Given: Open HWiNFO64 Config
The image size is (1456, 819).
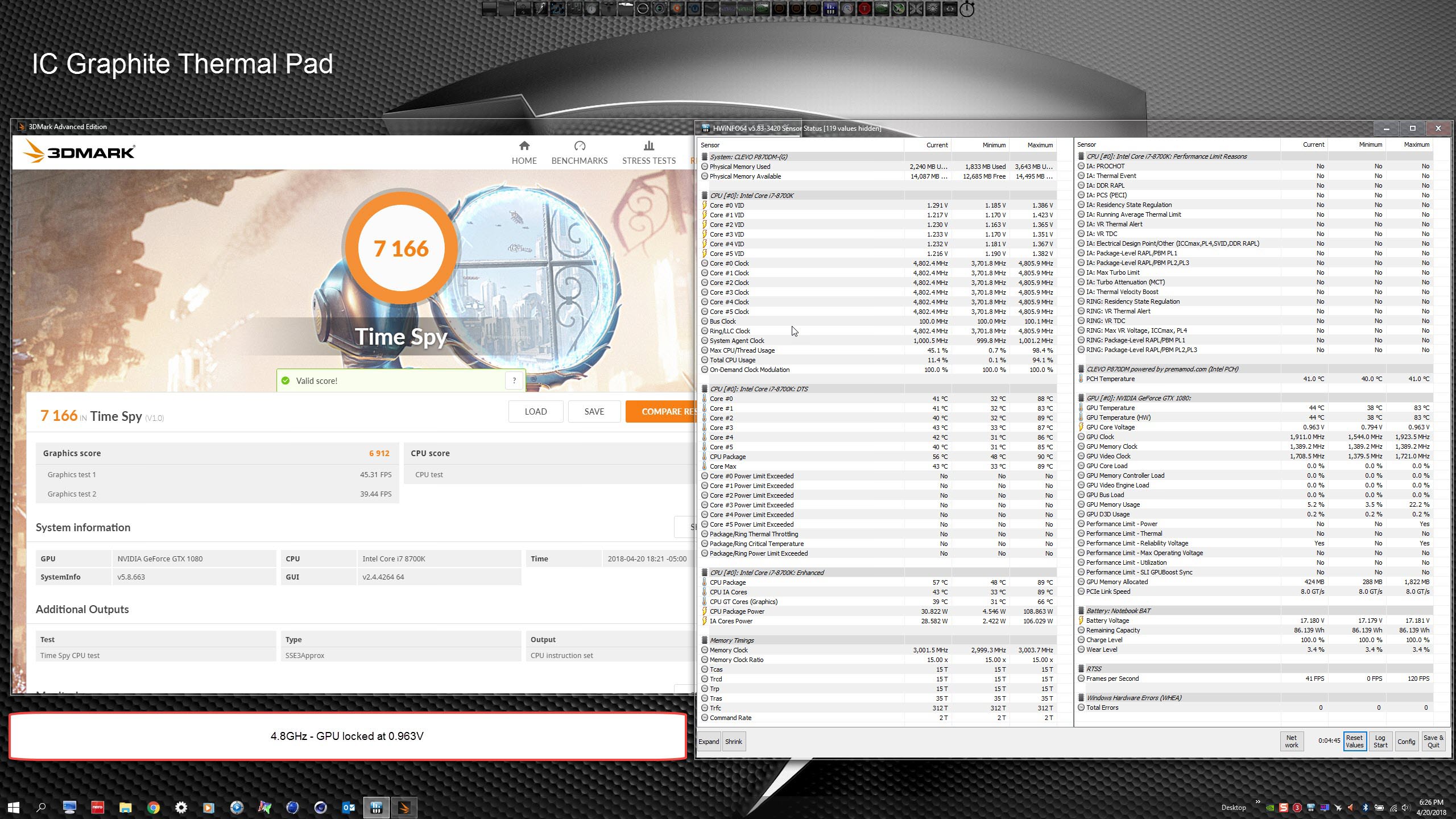Looking at the screenshot, I should click(1406, 741).
